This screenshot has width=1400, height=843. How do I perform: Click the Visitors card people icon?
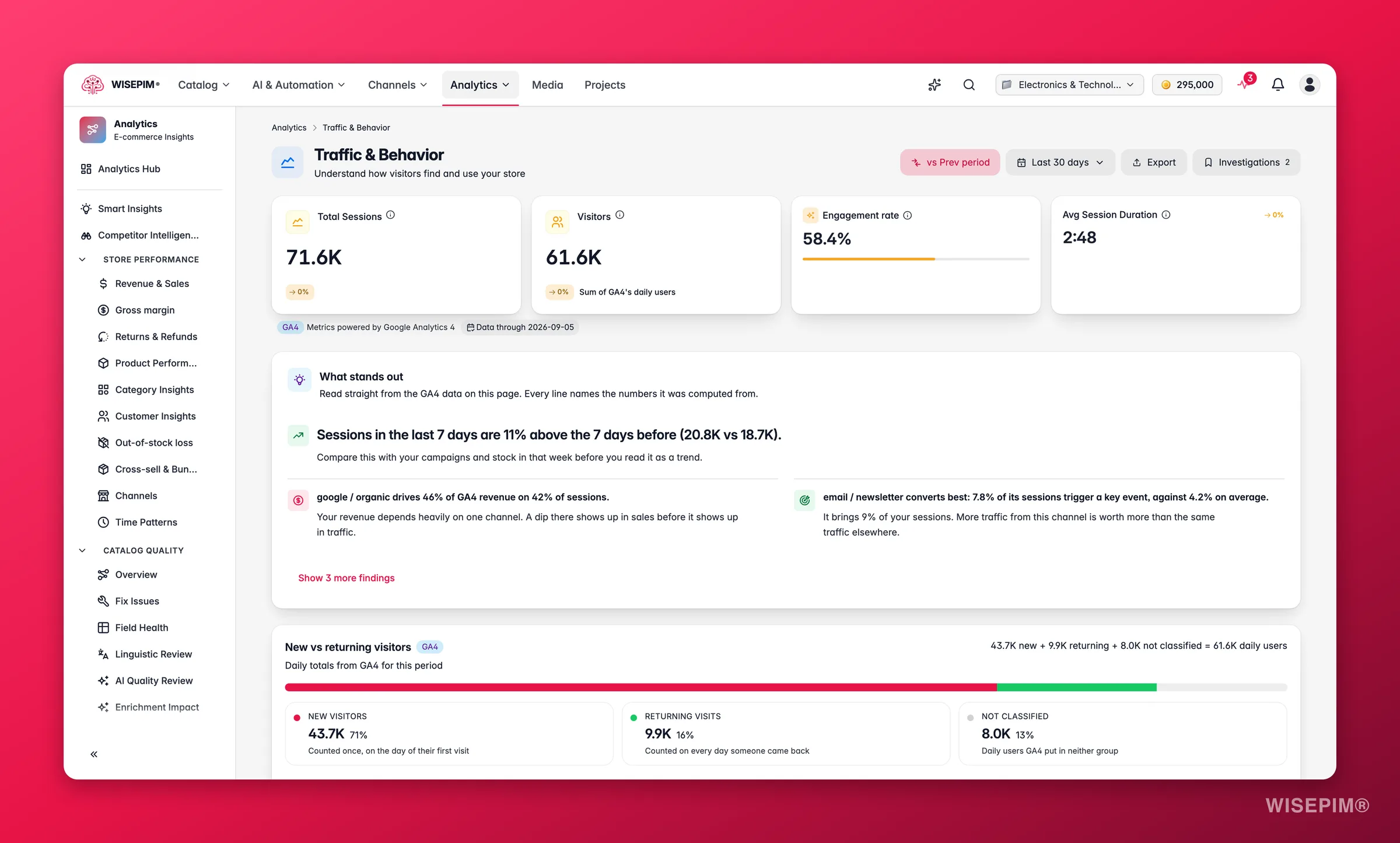click(558, 222)
